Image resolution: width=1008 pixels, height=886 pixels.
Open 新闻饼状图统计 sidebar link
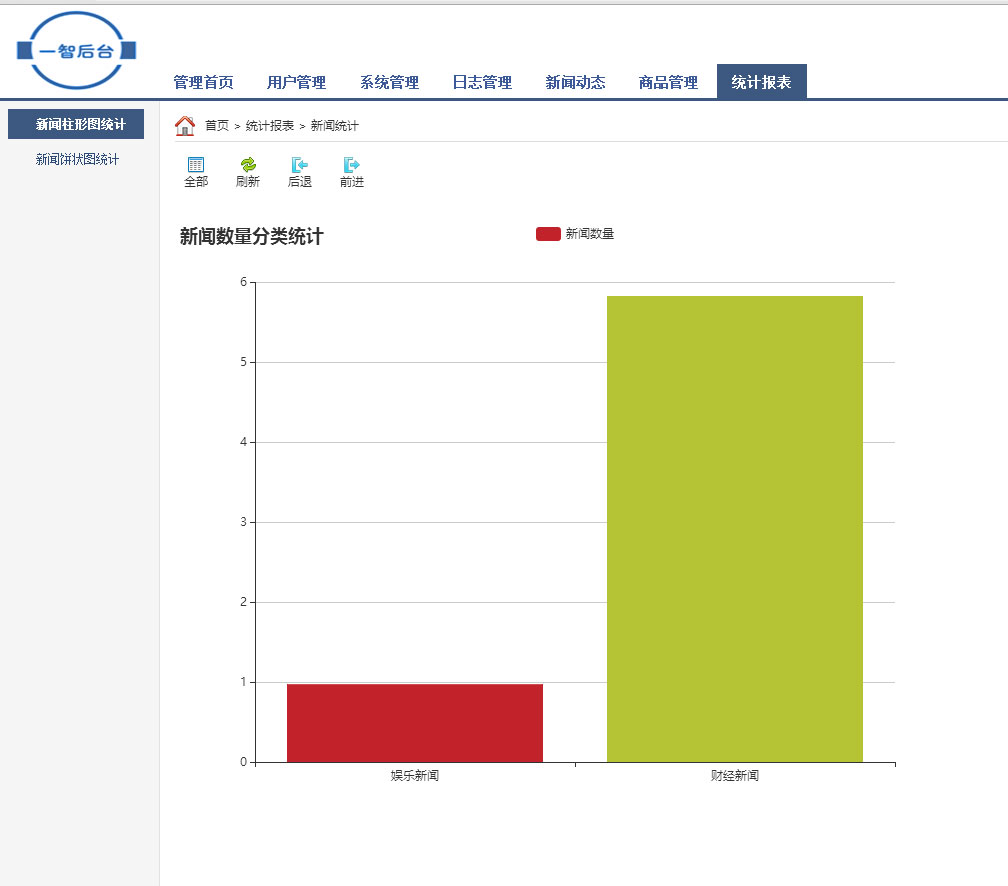point(77,160)
